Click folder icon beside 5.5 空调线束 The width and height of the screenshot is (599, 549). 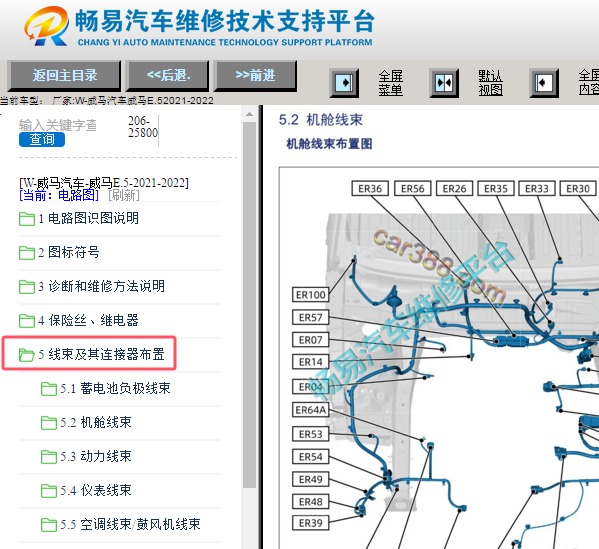[x=49, y=525]
